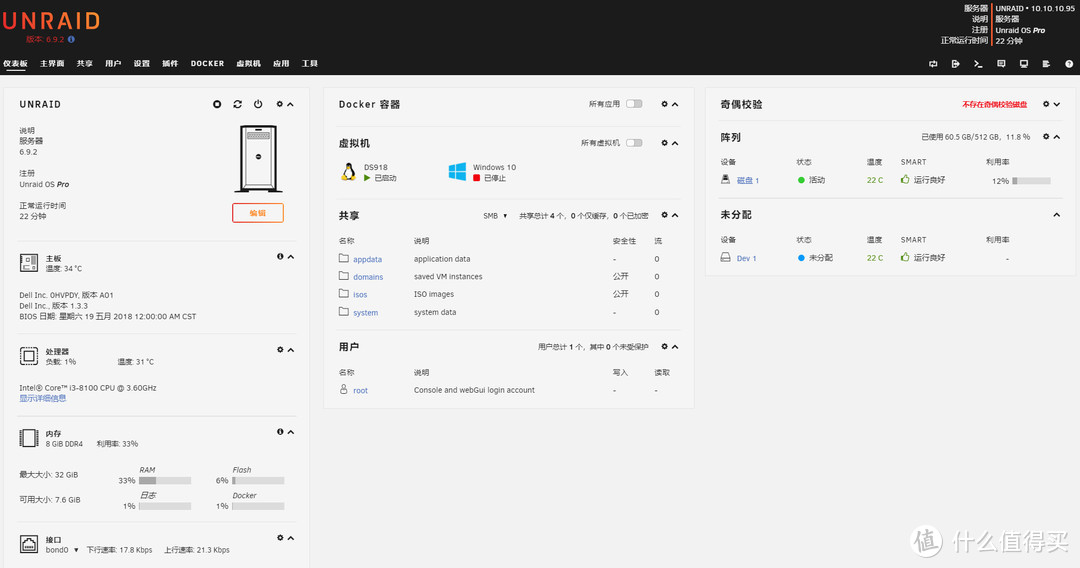Click the info icon next to version 6.9.2
1080x568 pixels.
tap(71, 39)
